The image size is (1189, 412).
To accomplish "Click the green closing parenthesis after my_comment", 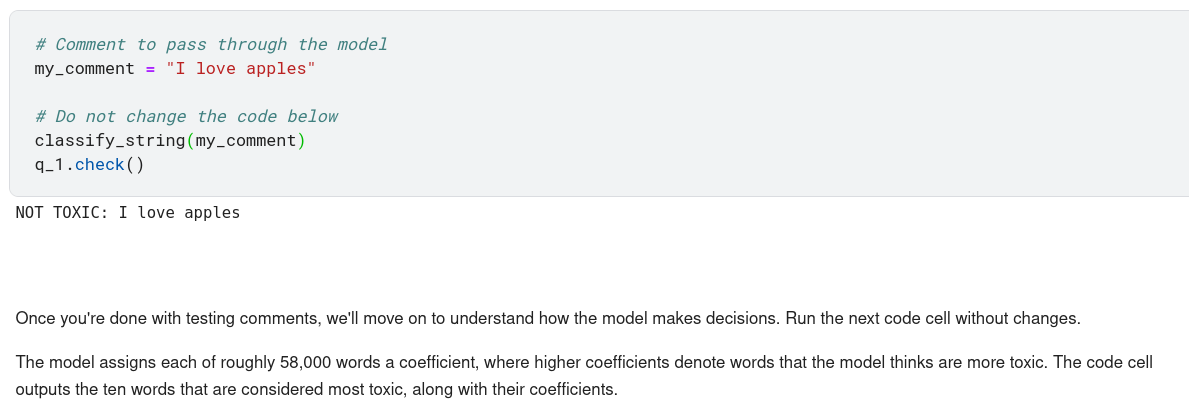I will click(301, 140).
